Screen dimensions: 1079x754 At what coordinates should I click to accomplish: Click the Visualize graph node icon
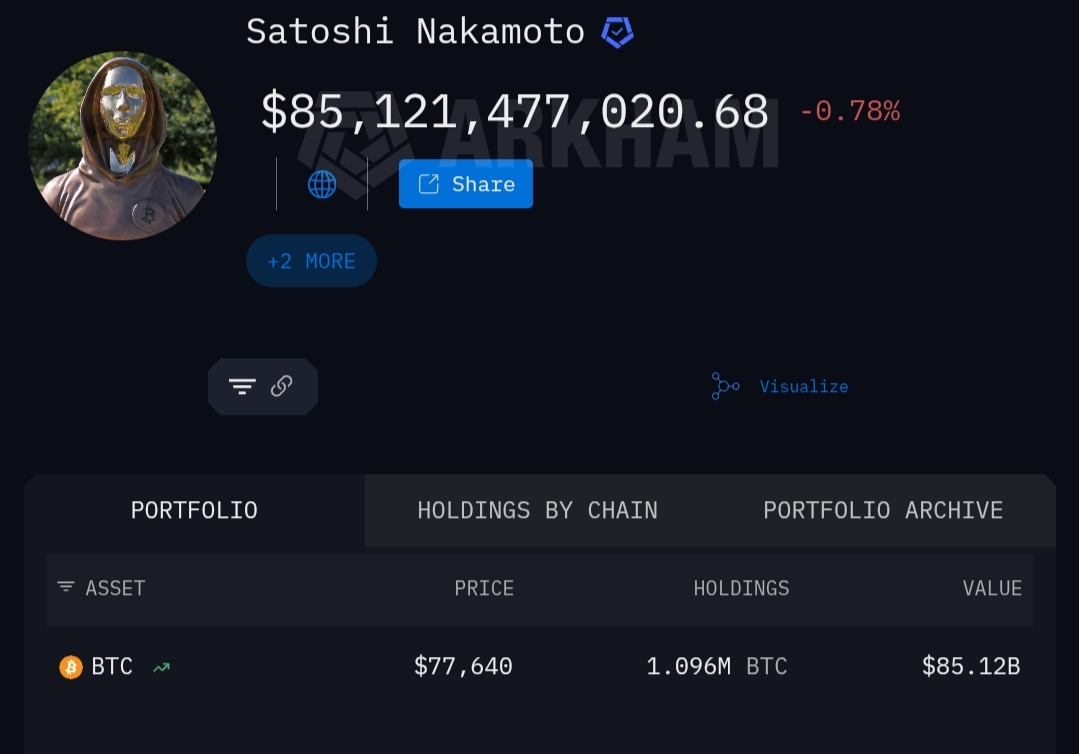[x=725, y=386]
